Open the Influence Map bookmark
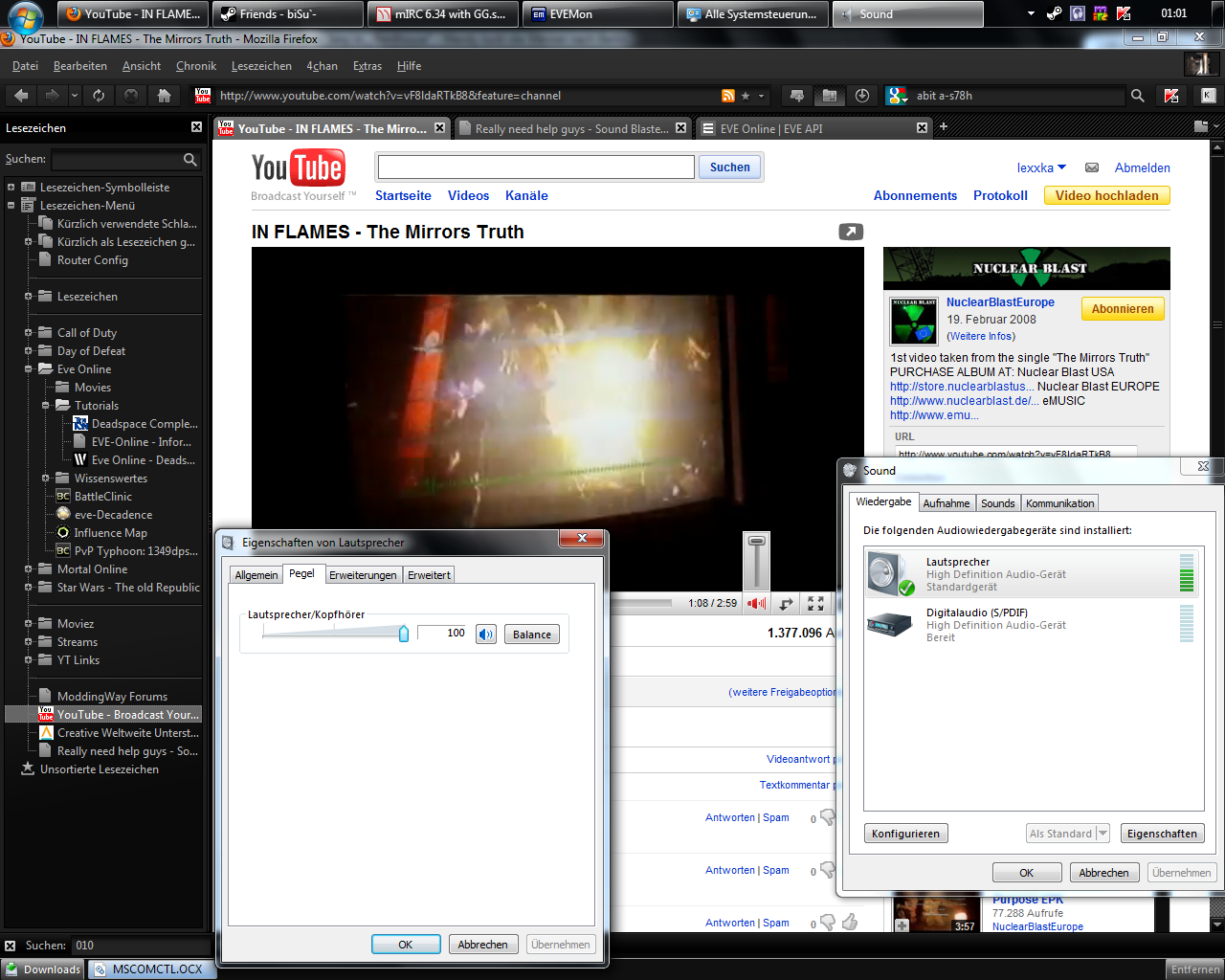This screenshot has width=1225, height=980. 110,533
